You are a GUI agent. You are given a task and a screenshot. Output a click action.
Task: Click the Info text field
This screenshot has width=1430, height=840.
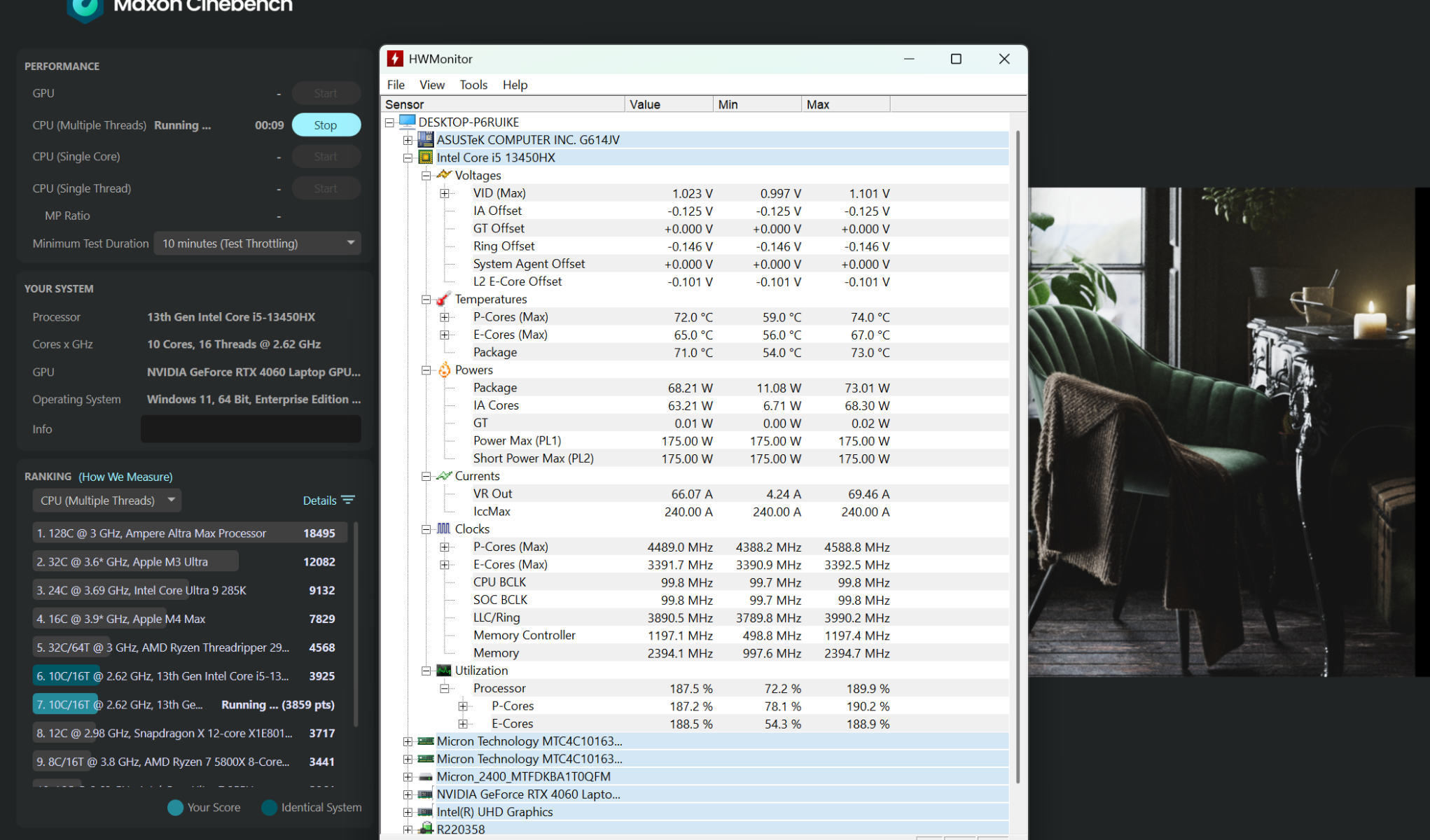[x=251, y=428]
